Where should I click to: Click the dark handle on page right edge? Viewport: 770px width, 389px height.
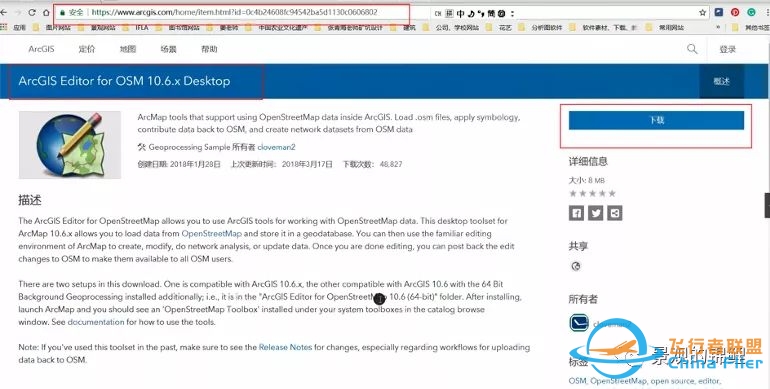(767, 205)
